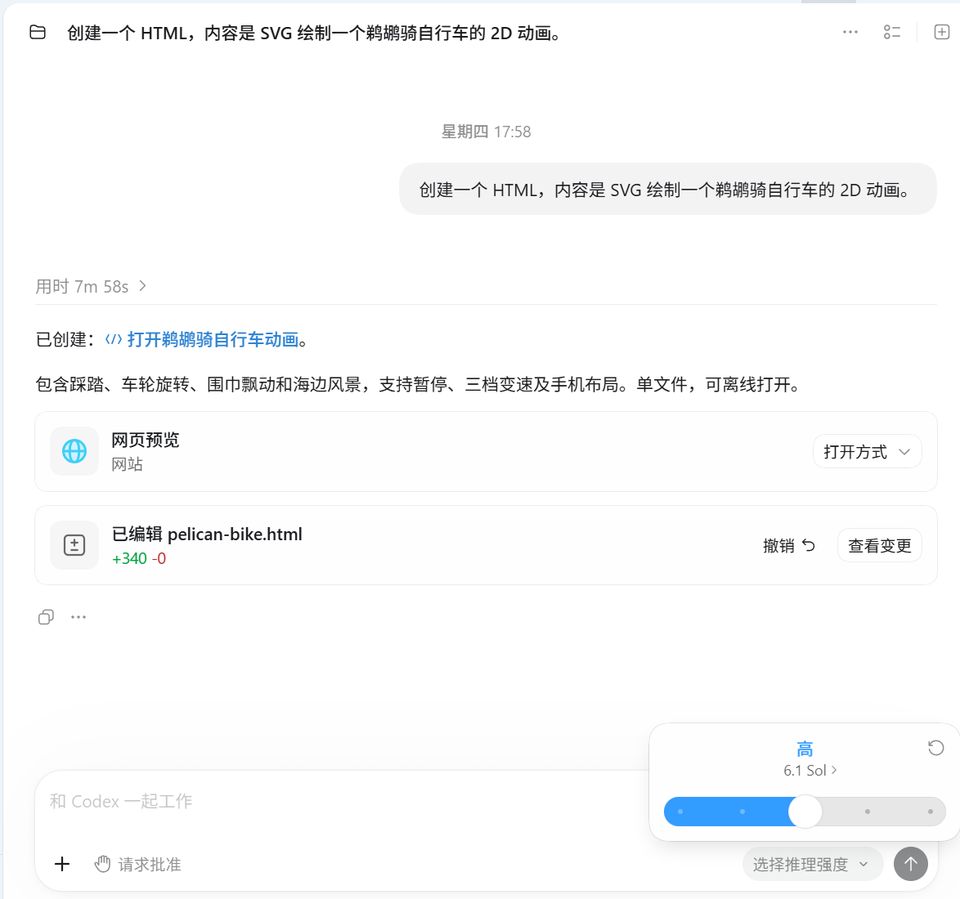
Task: Copy the response with the copy icon
Action: coord(46,617)
